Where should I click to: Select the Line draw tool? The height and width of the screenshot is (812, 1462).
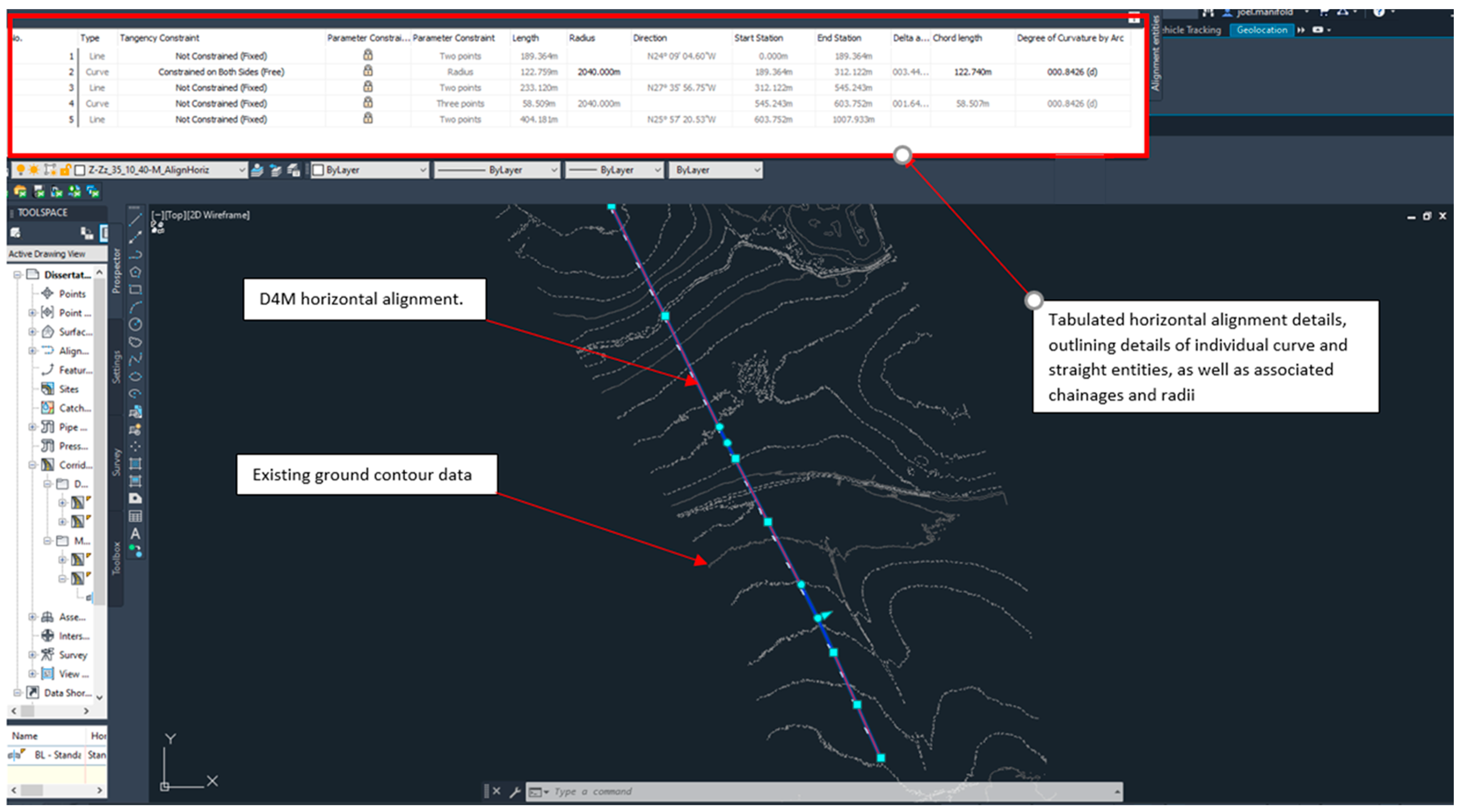coord(135,220)
